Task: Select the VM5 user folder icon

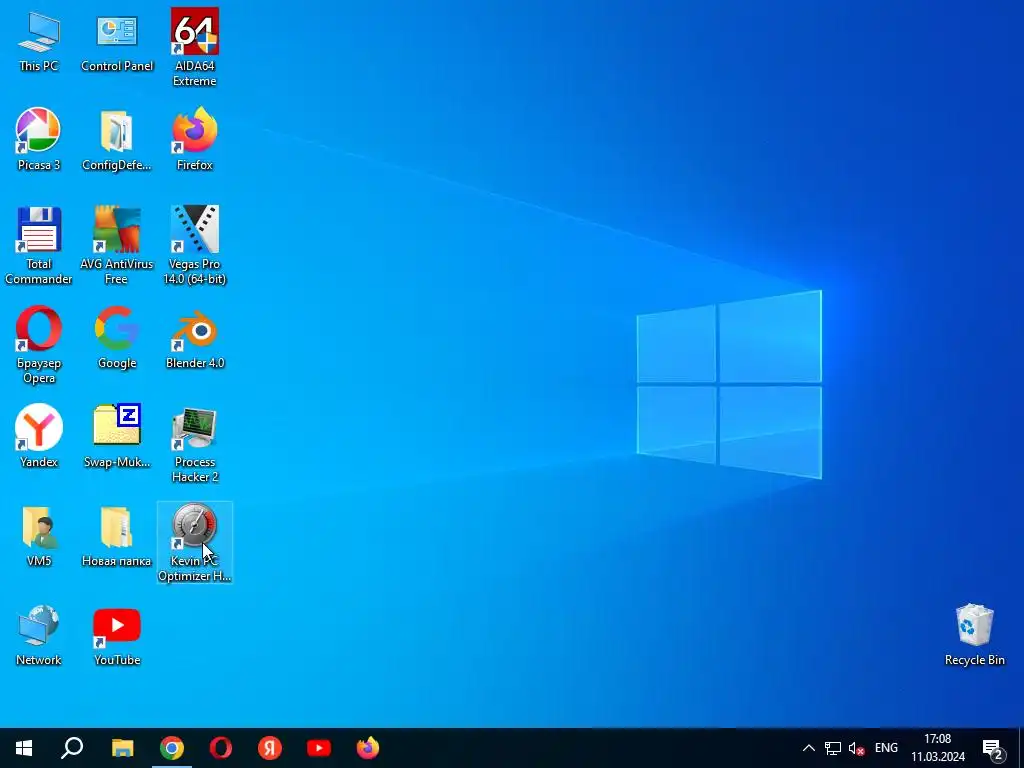Action: [x=39, y=536]
